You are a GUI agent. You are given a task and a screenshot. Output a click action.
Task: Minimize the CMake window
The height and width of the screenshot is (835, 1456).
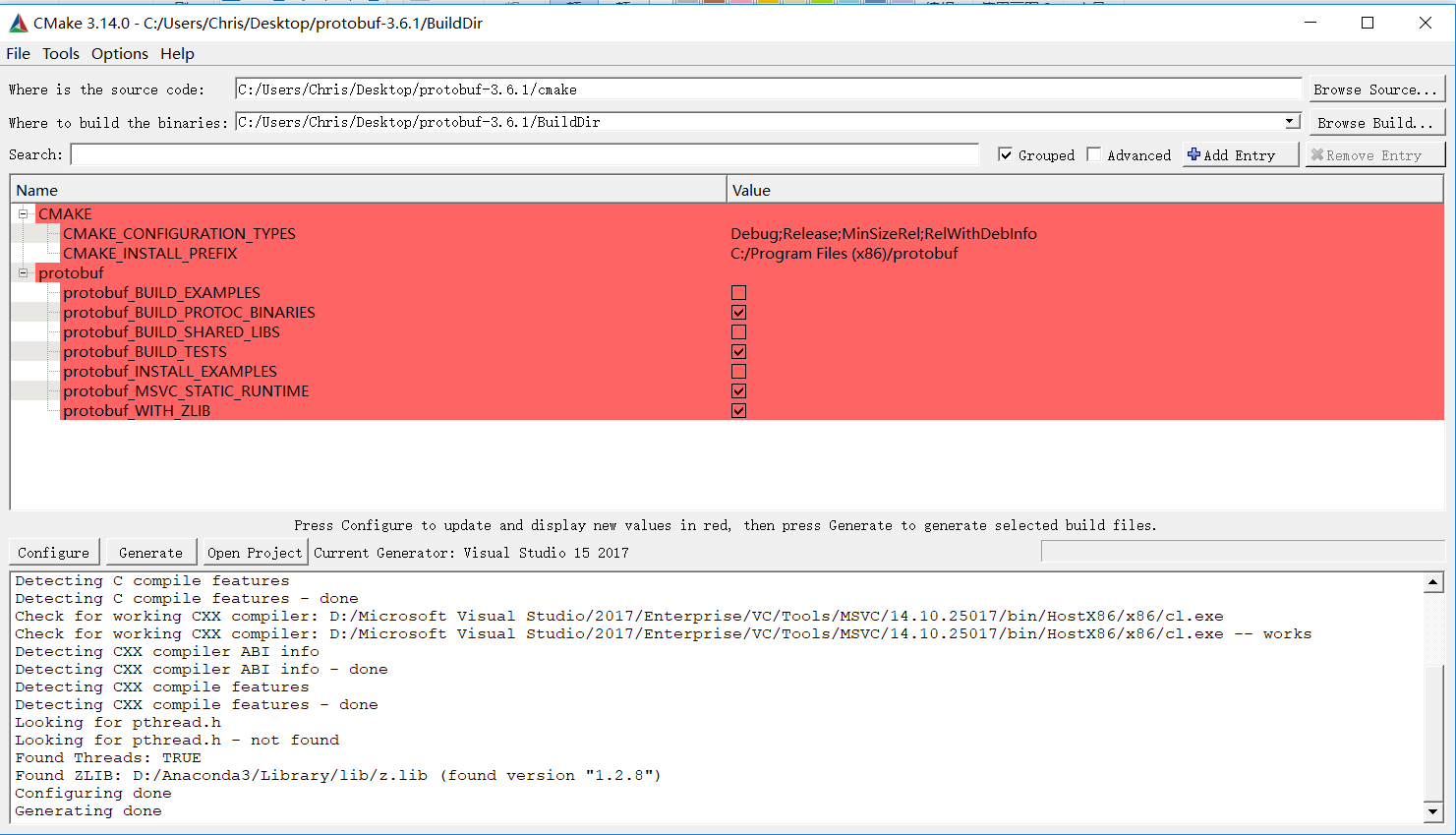(x=1310, y=23)
